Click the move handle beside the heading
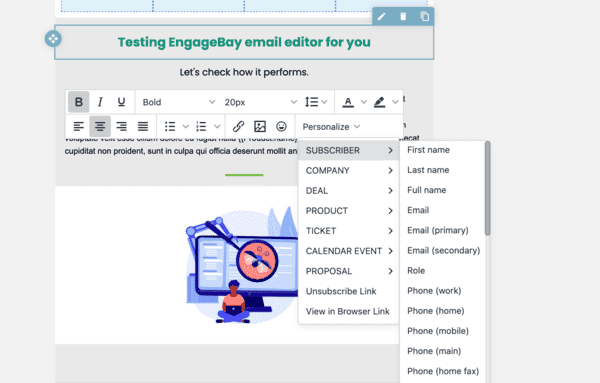Viewport: 600px width, 383px height. pos(53,39)
